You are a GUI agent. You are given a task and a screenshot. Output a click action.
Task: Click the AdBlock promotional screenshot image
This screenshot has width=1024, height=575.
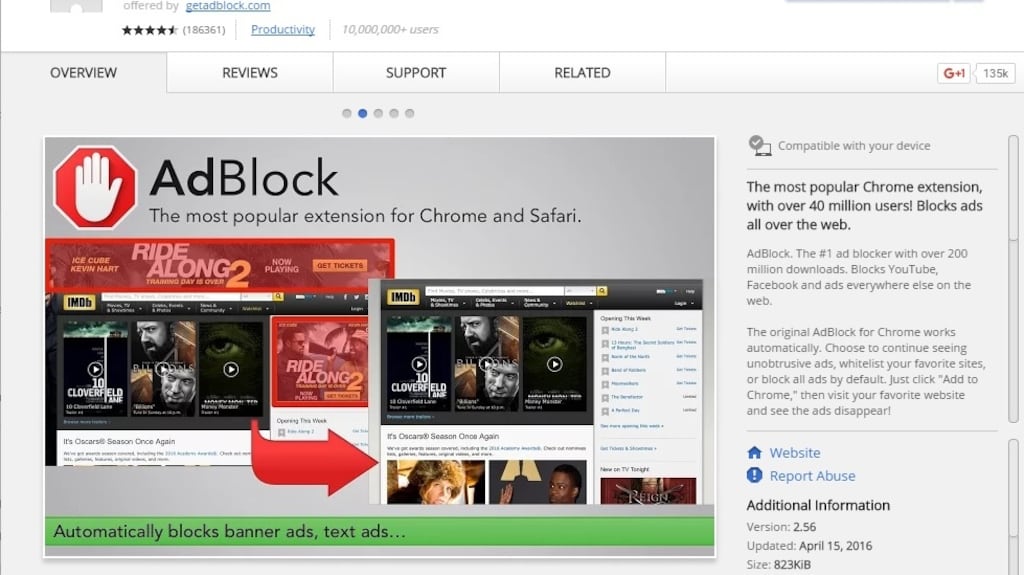(x=379, y=346)
